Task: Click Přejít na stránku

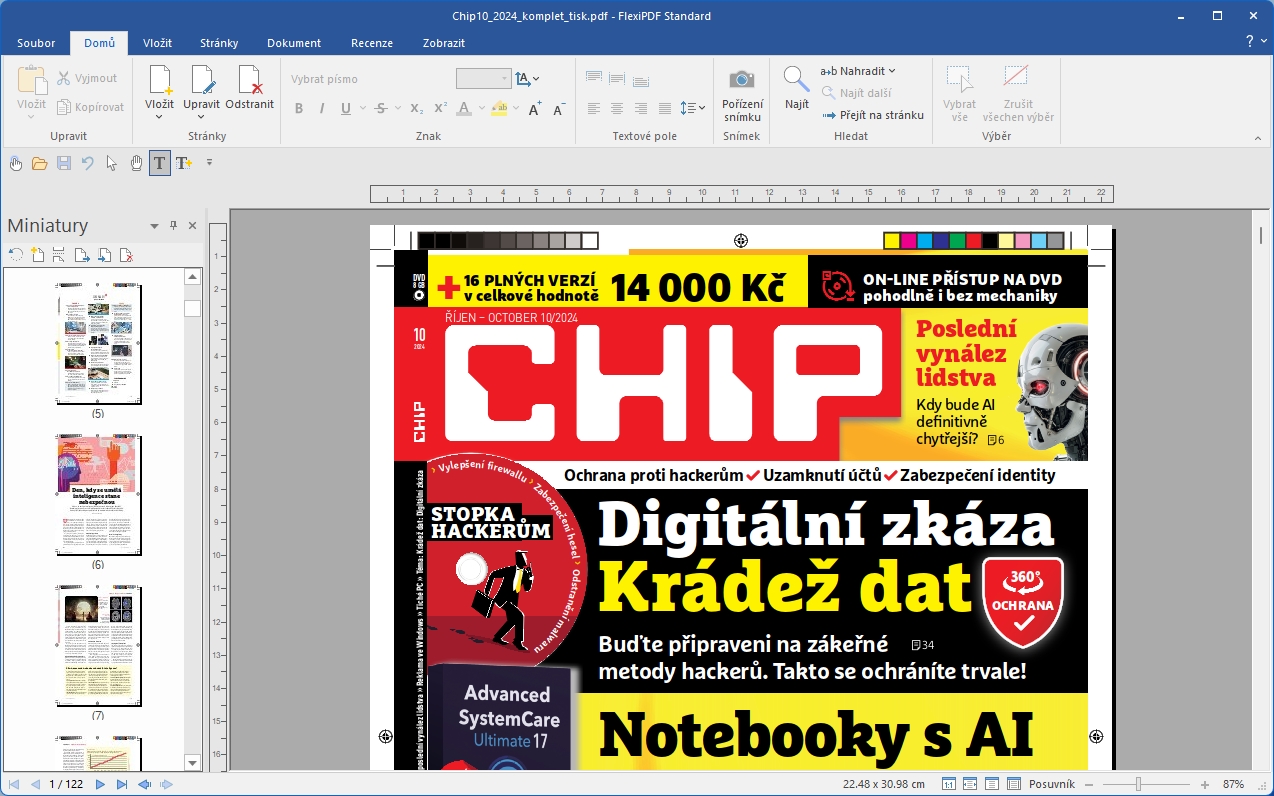Action: pos(873,115)
